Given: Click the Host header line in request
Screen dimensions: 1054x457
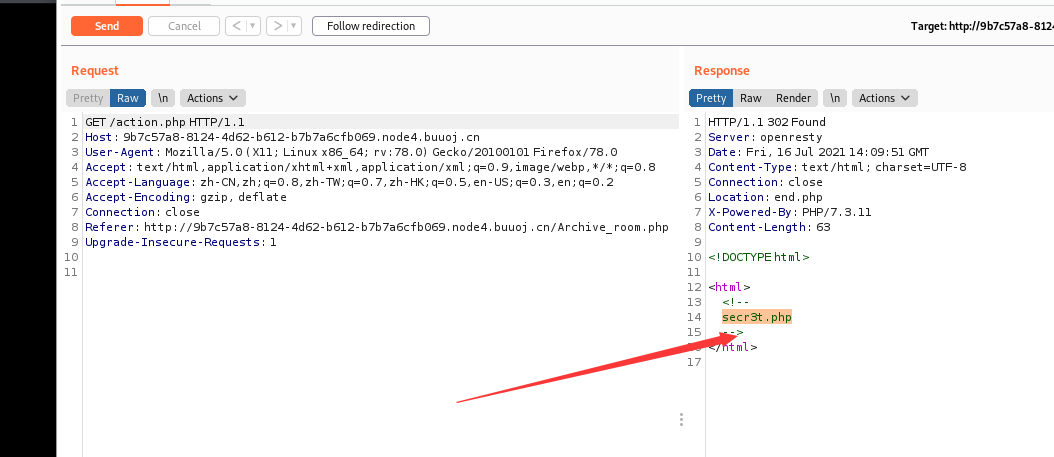Looking at the screenshot, I should click(282, 137).
